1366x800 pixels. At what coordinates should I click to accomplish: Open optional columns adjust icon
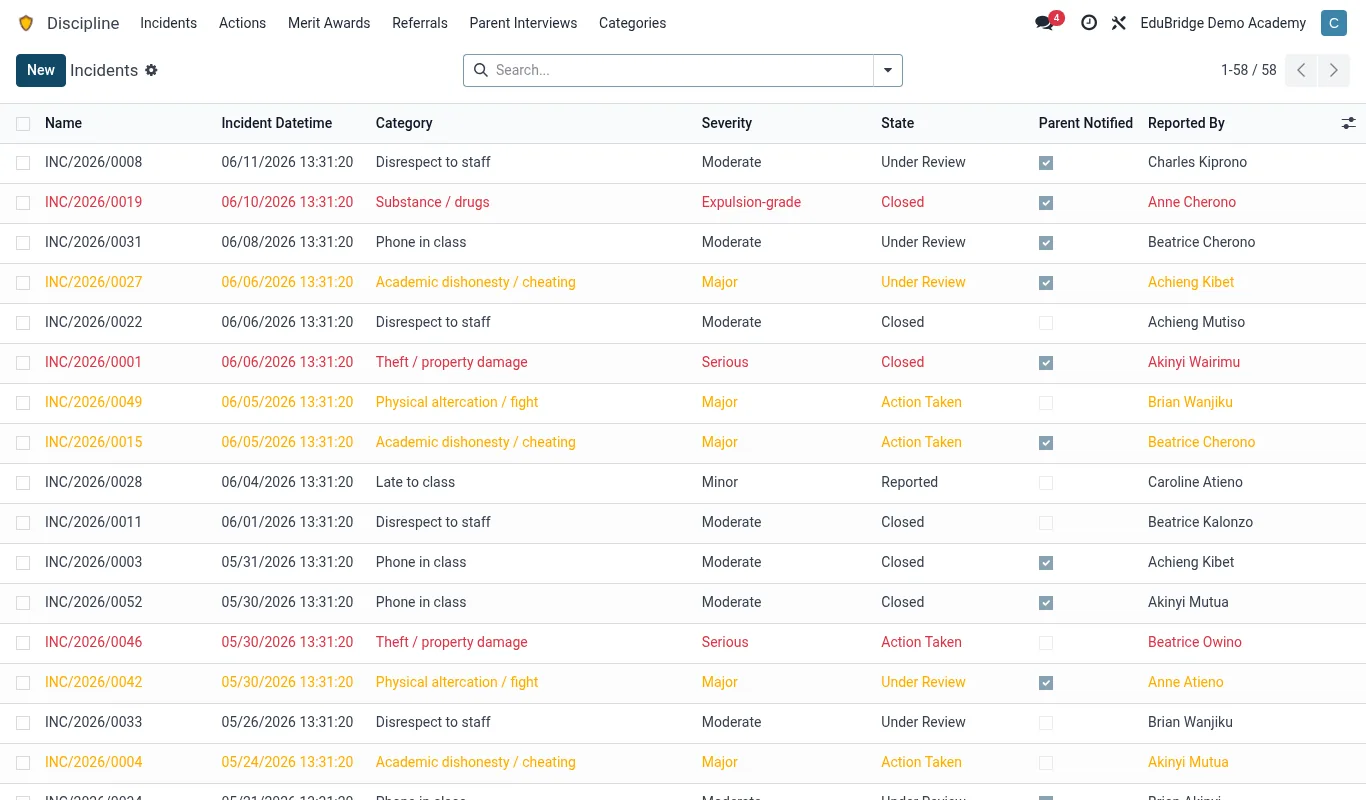pos(1349,123)
